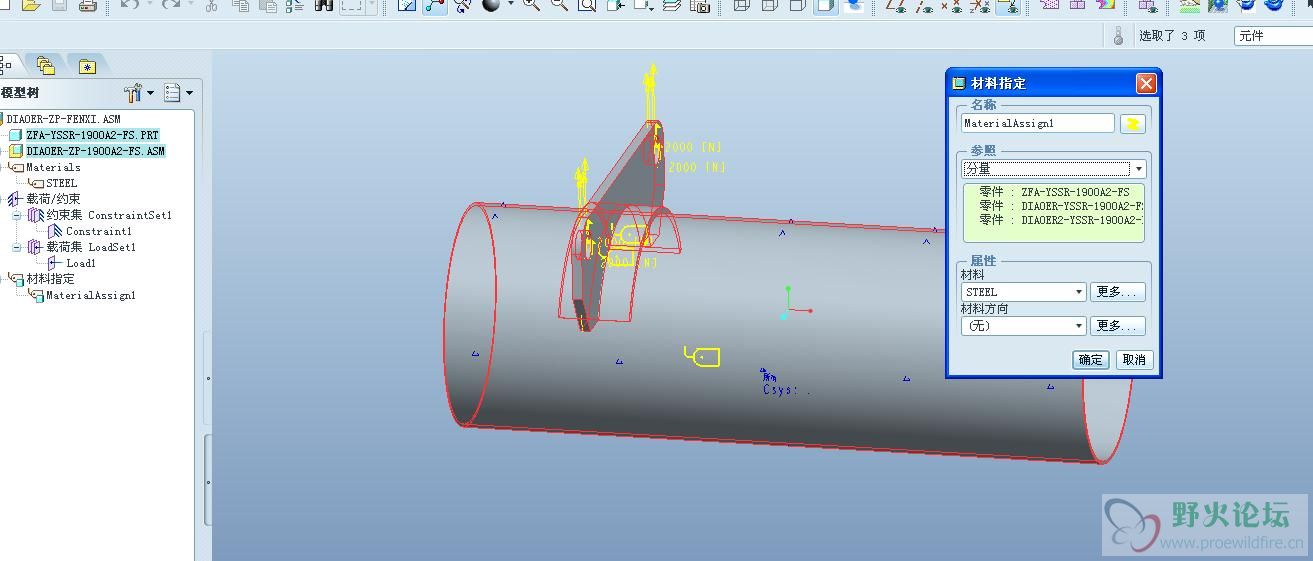Screen dimensions: 1313x561
Task: Toggle coordinate systems display icon
Action: click(x=979, y=5)
